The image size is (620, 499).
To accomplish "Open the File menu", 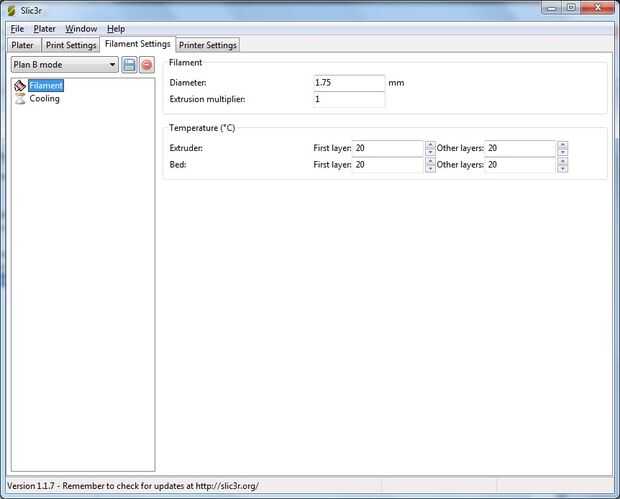I will click(17, 29).
